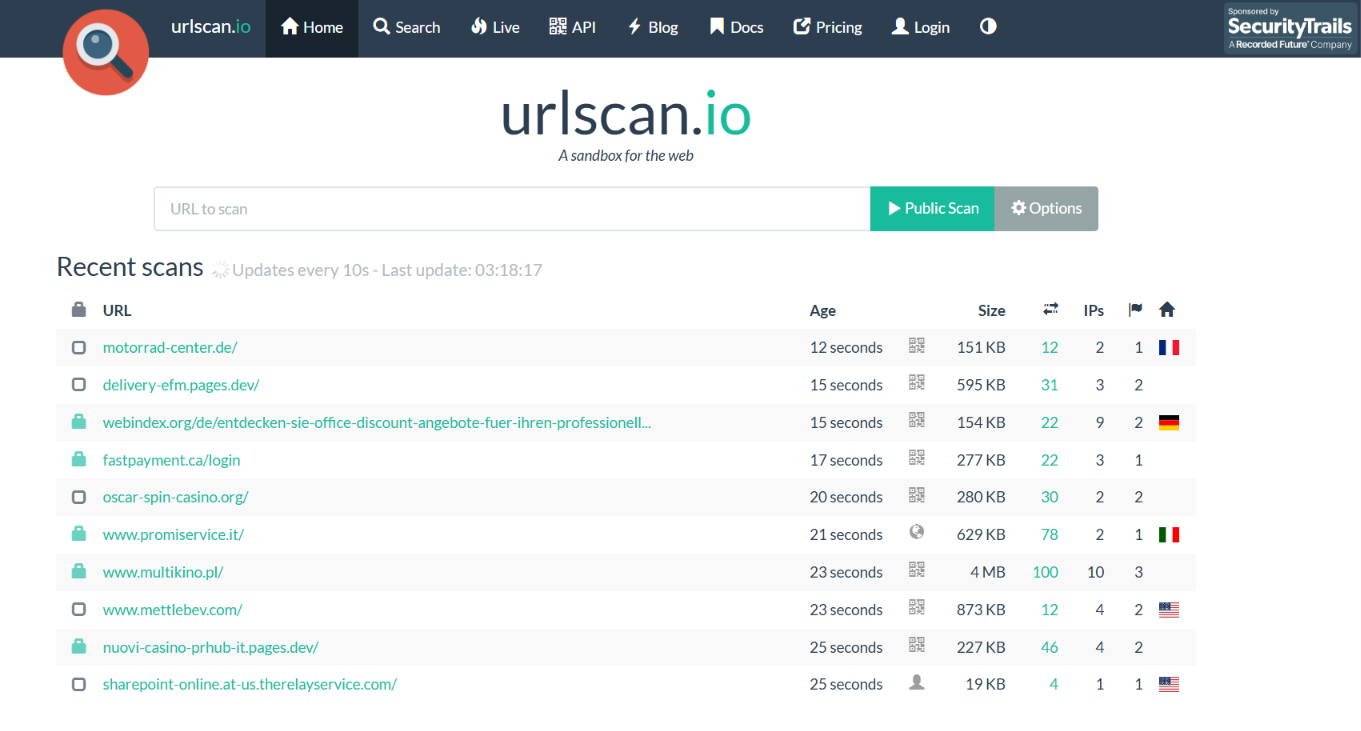
Task: Click request count 78 for promiservice.it
Action: pos(1049,535)
